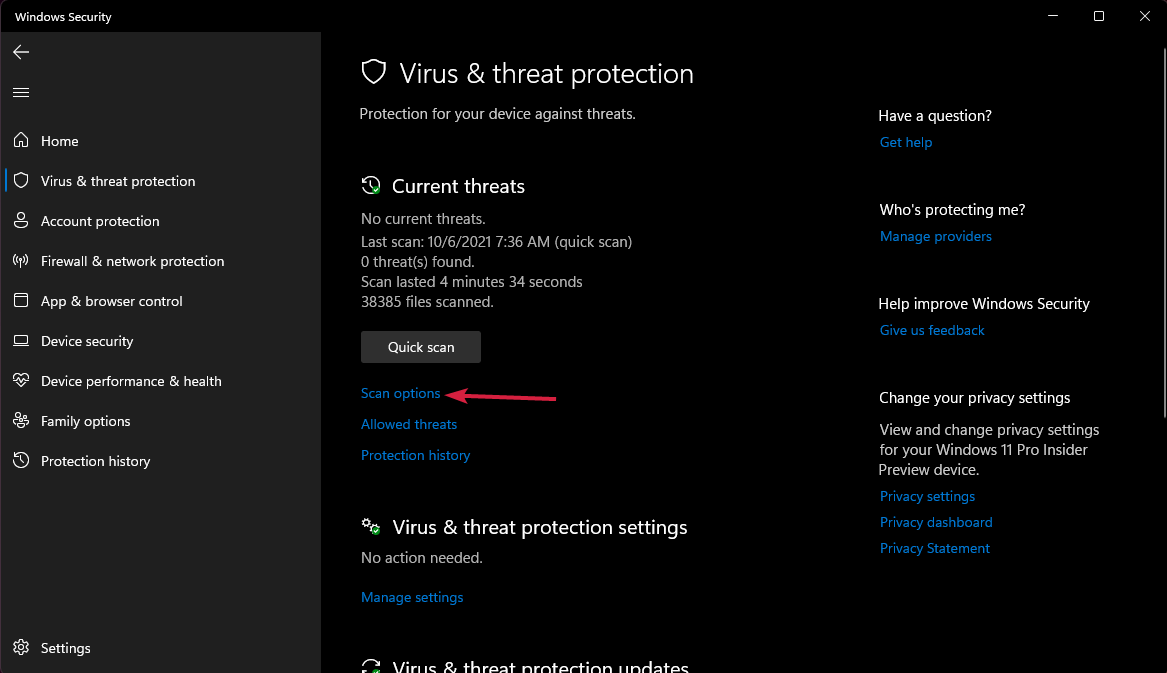1167x673 pixels.
Task: Click Manage settings under protection settings
Action: pyautogui.click(x=412, y=597)
